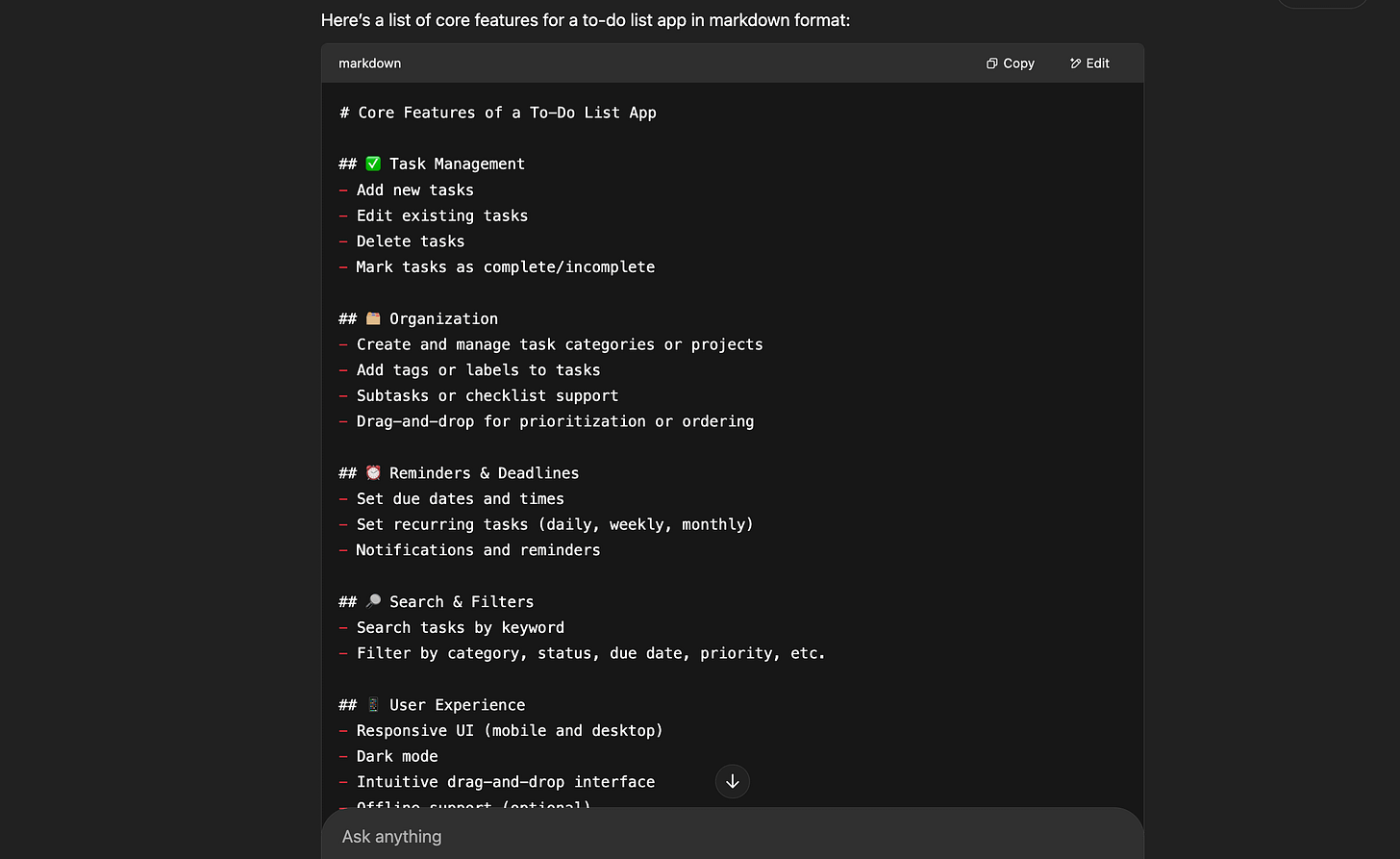
Task: Click "Add tags or labels to tasks"
Action: [479, 370]
